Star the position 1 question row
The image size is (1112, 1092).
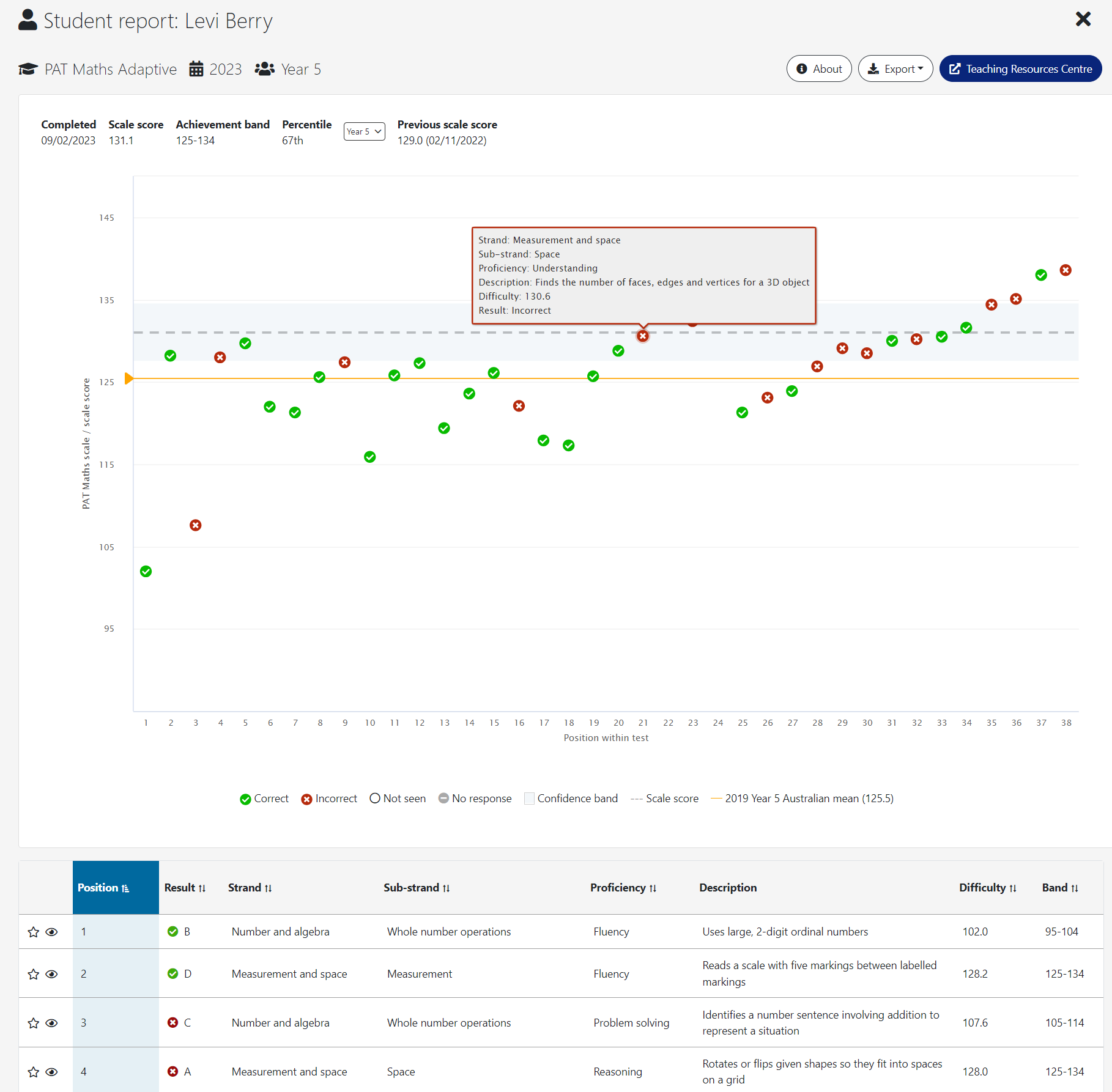tap(34, 932)
